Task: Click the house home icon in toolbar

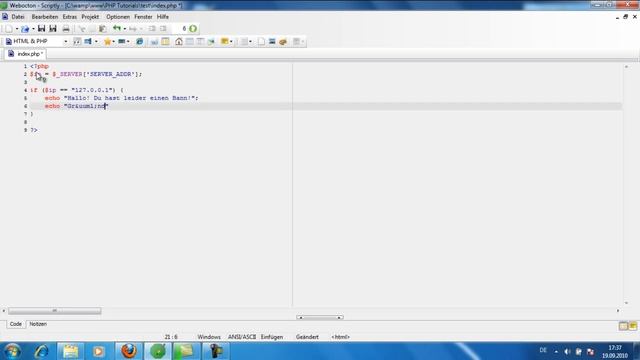Action: tap(178, 41)
